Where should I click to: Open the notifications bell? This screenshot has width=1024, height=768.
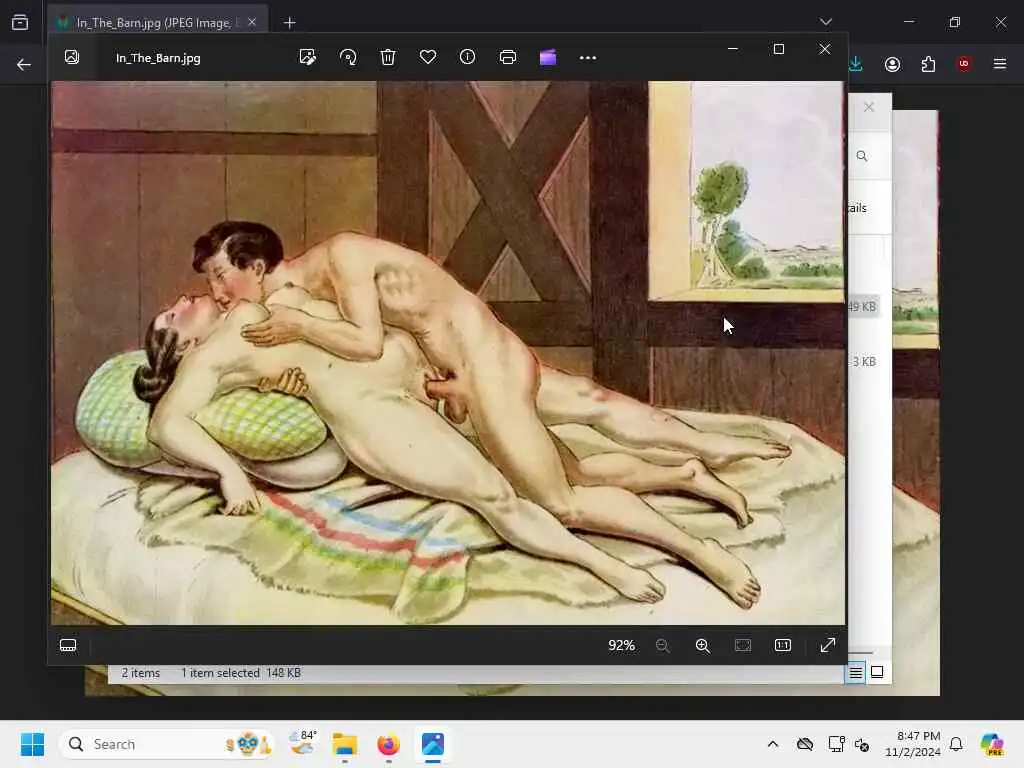956,744
